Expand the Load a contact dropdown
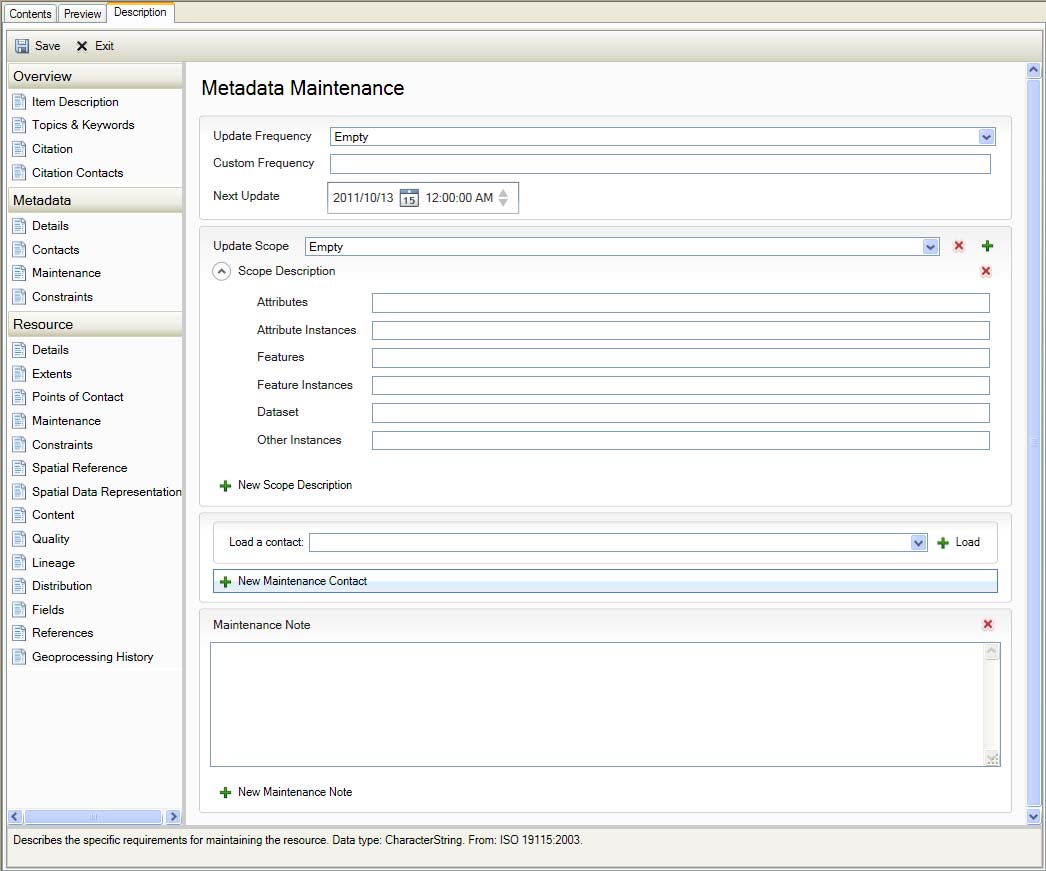The width and height of the screenshot is (1046, 871). pyautogui.click(x=919, y=543)
